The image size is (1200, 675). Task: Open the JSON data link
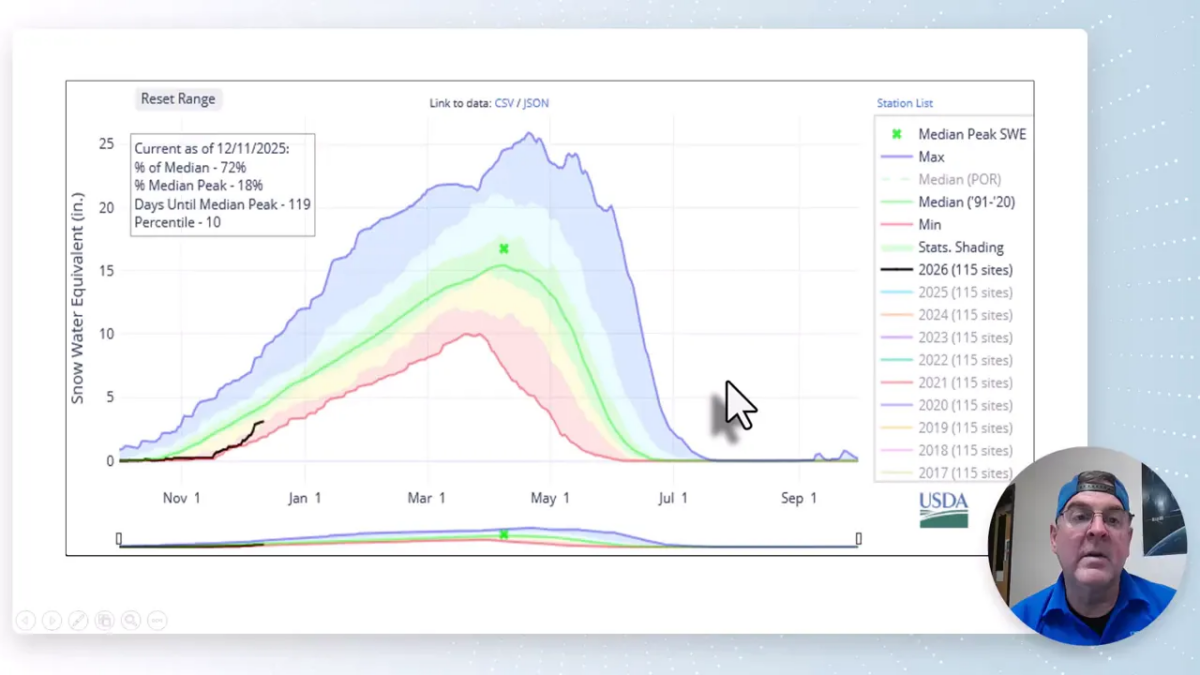(535, 103)
